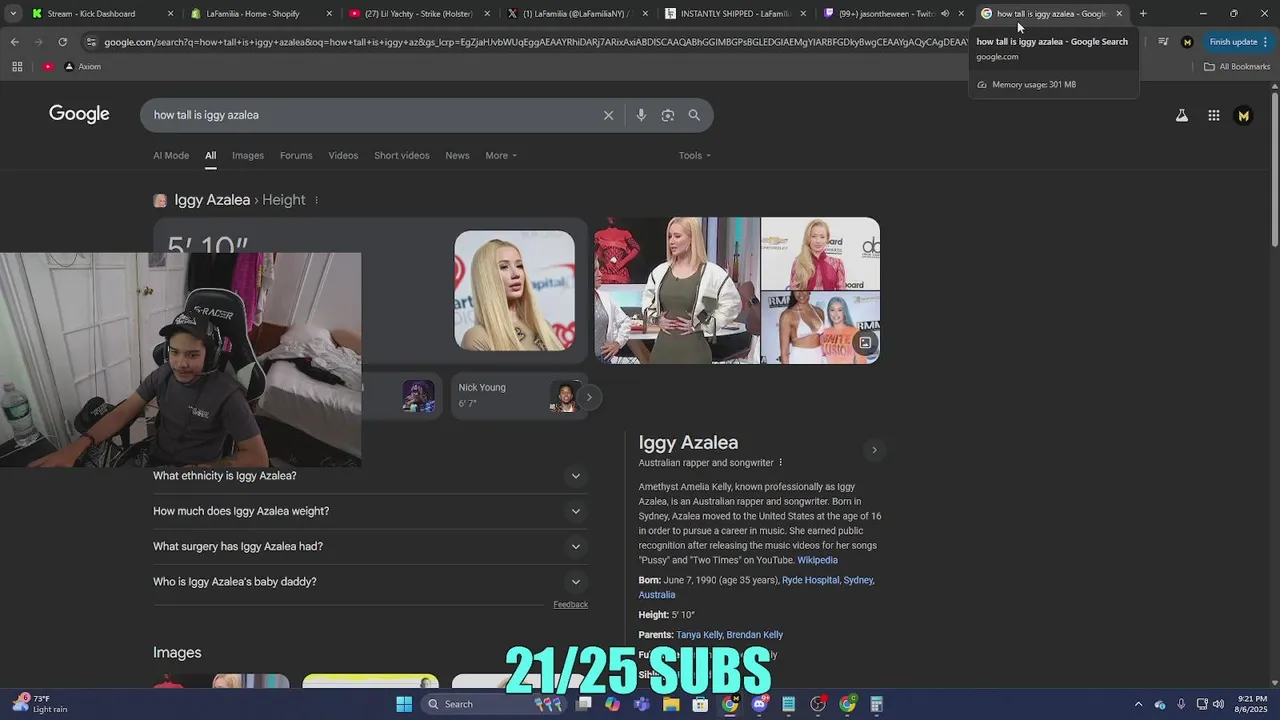Open Chrome profile M icon in toolbar
Screen dimensions: 1280x720
[x=1187, y=42]
